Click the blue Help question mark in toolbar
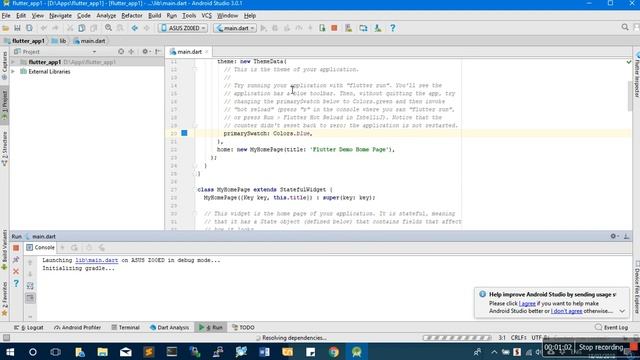The width and height of the screenshot is (640, 360). (x=393, y=28)
